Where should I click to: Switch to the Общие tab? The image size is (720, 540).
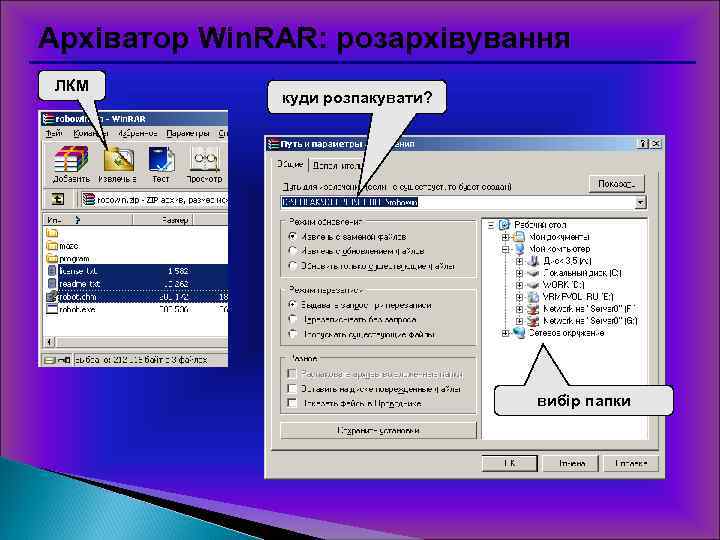(290, 164)
